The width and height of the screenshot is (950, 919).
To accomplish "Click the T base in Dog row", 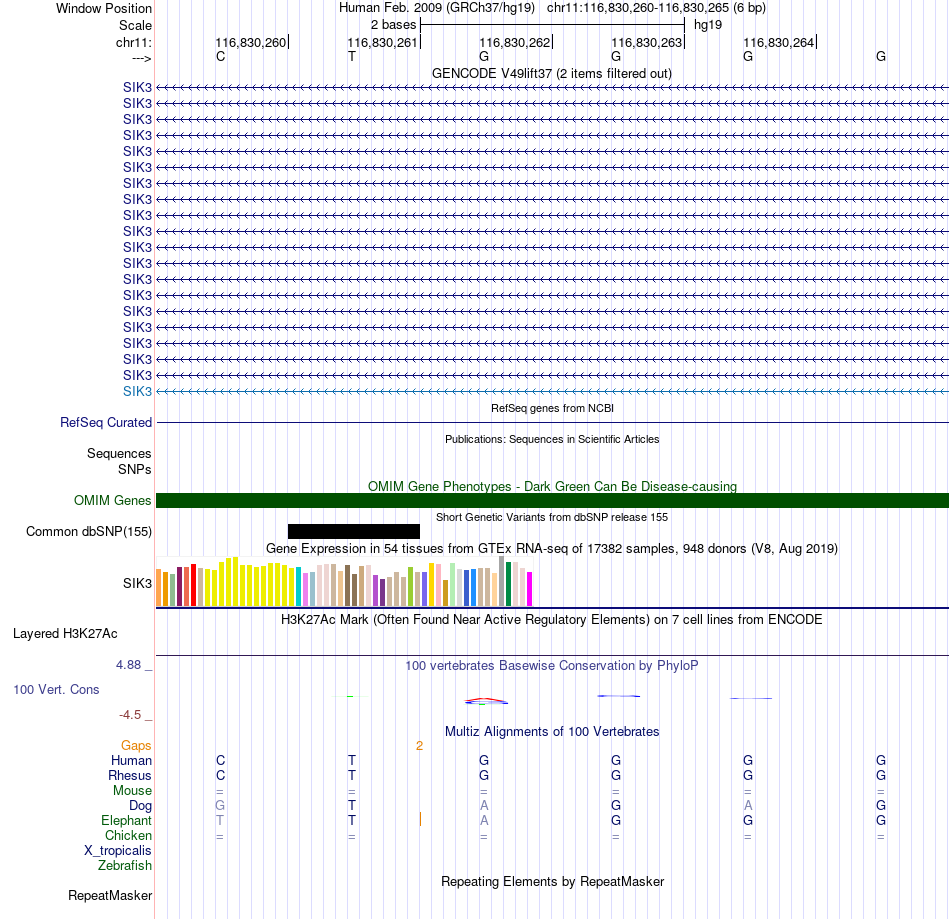I will [x=352, y=805].
